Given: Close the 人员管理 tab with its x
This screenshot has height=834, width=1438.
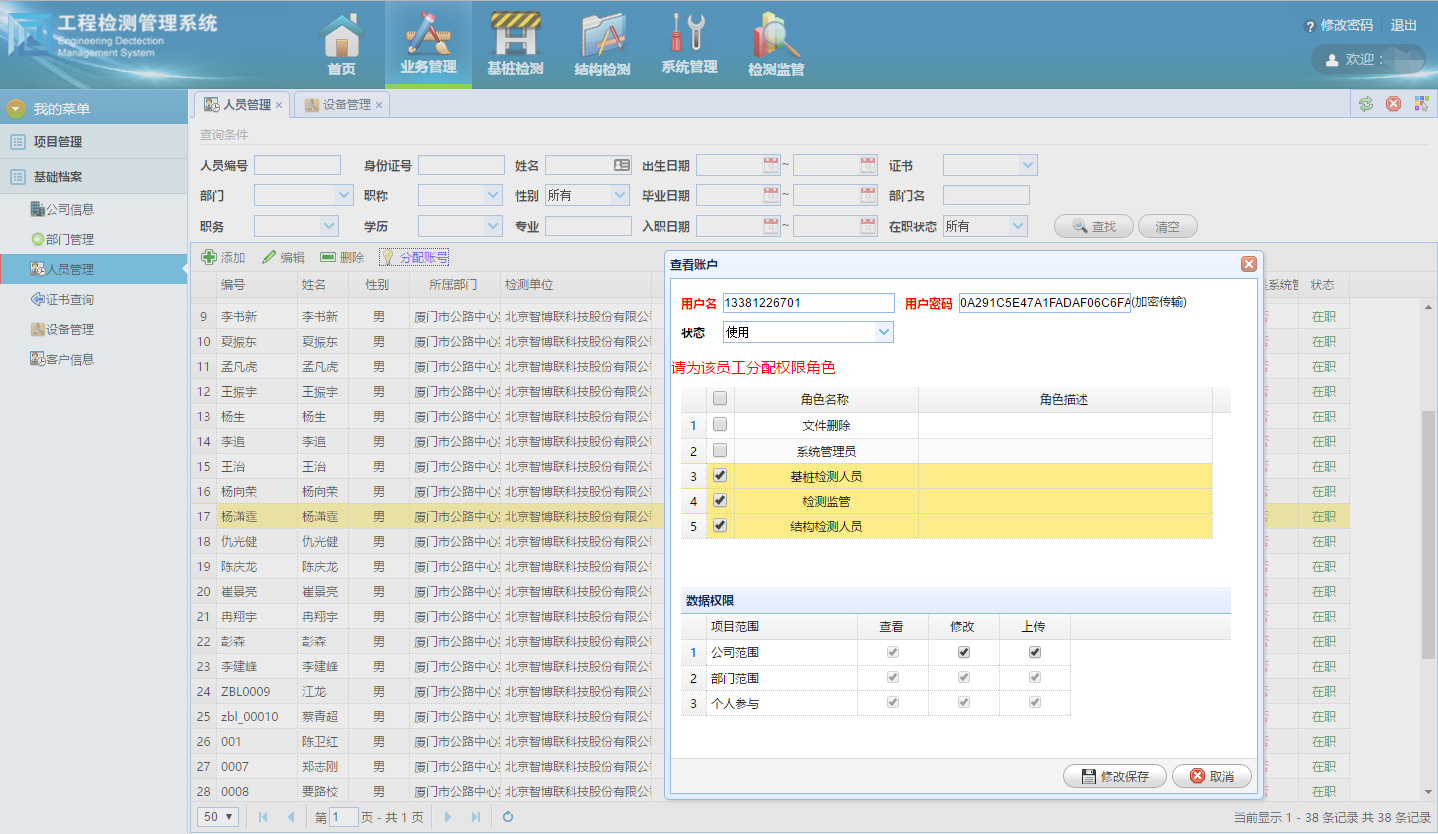Looking at the screenshot, I should pyautogui.click(x=279, y=105).
